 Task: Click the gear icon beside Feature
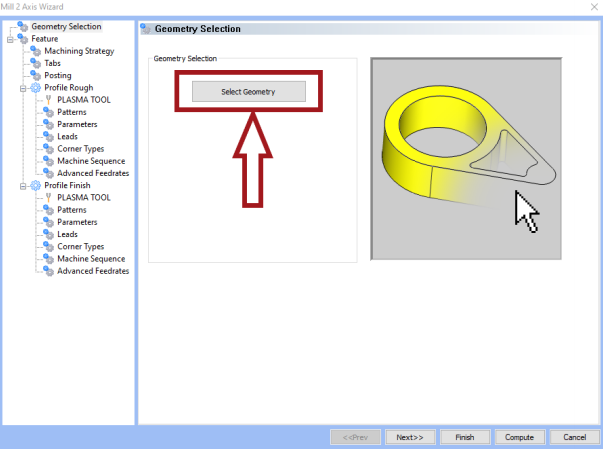point(23,39)
